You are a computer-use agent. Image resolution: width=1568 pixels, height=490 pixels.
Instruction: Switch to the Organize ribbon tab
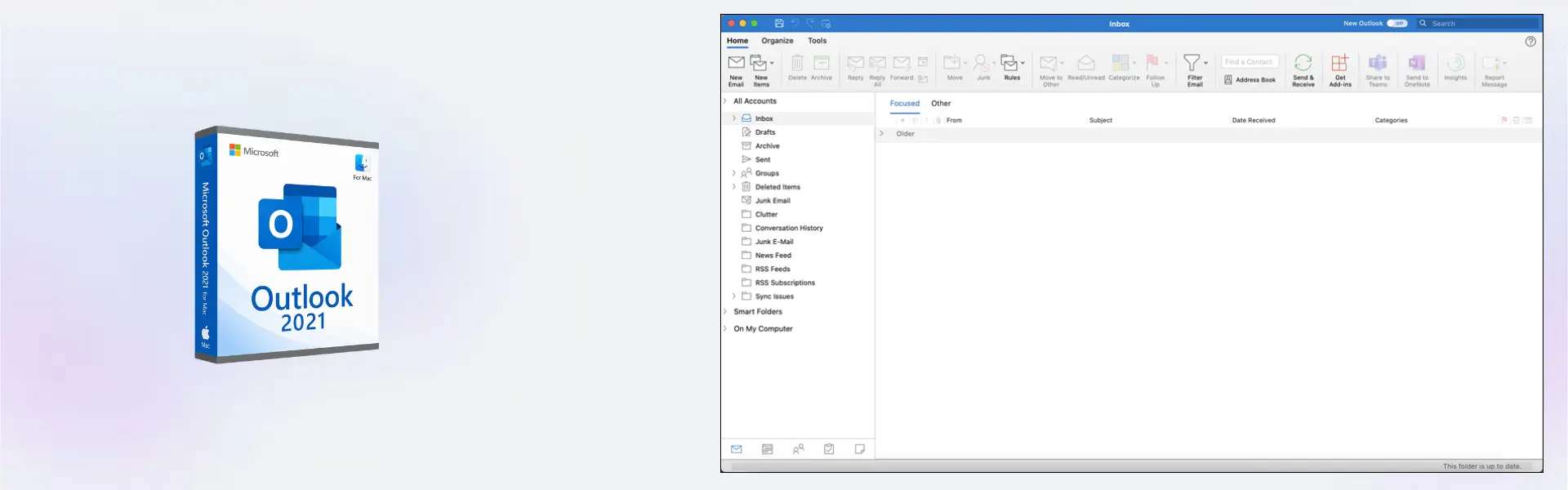[x=777, y=41]
